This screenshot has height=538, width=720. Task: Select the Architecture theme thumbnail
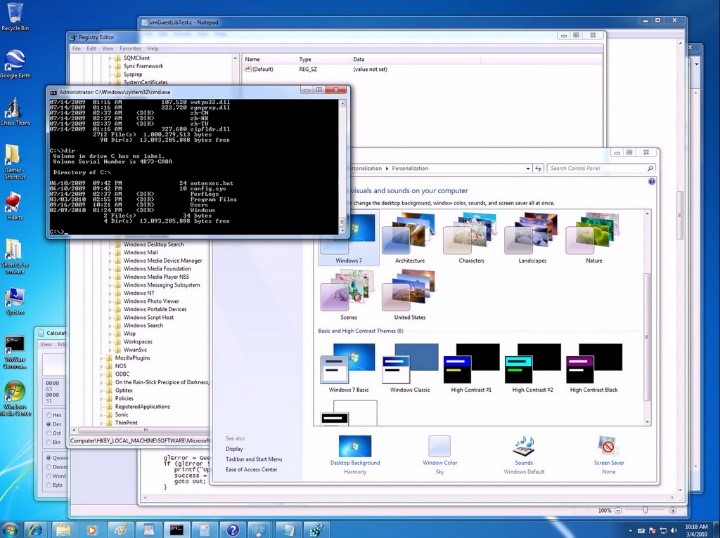(x=410, y=238)
